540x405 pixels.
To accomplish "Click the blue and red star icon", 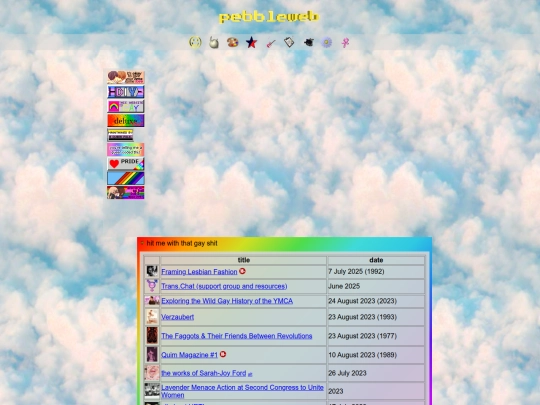I will coord(251,43).
